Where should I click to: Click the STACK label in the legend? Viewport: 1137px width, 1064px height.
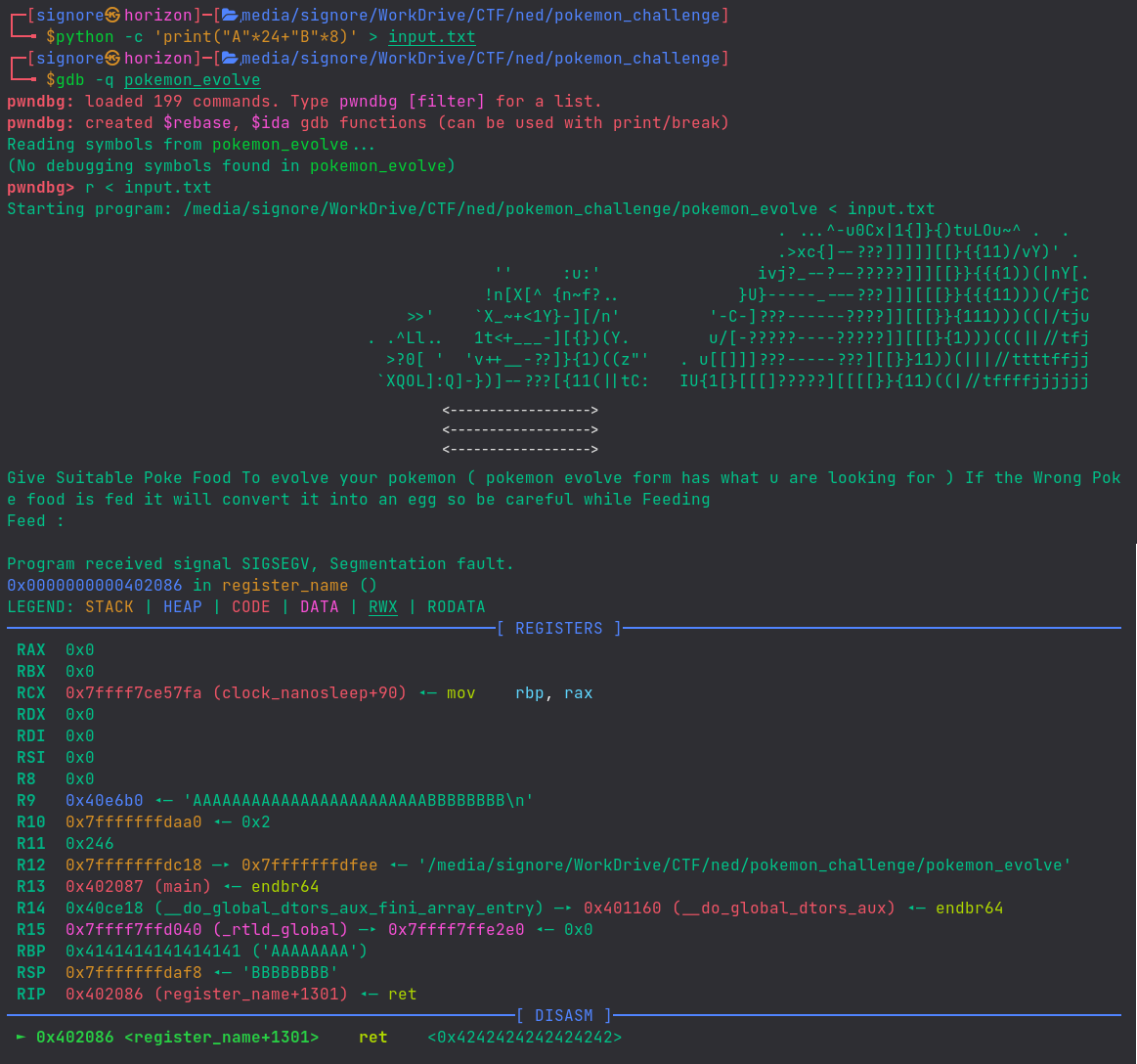tap(109, 607)
